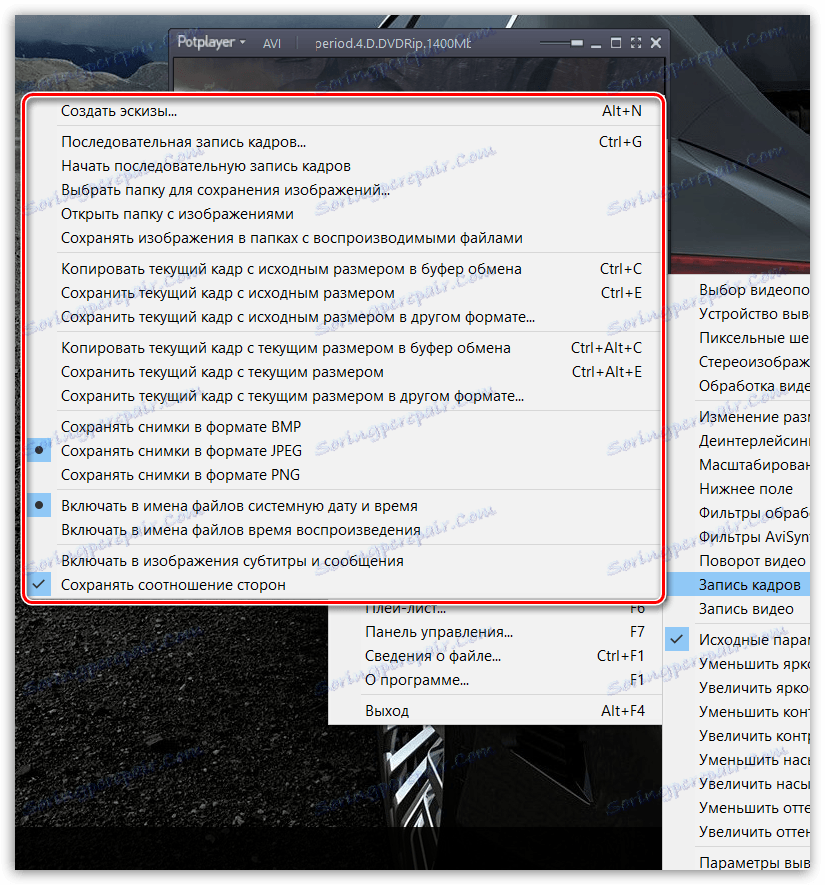The height and width of the screenshot is (885, 825).
Task: Expand 'Изменение разм...' submenu
Action: [x=738, y=417]
